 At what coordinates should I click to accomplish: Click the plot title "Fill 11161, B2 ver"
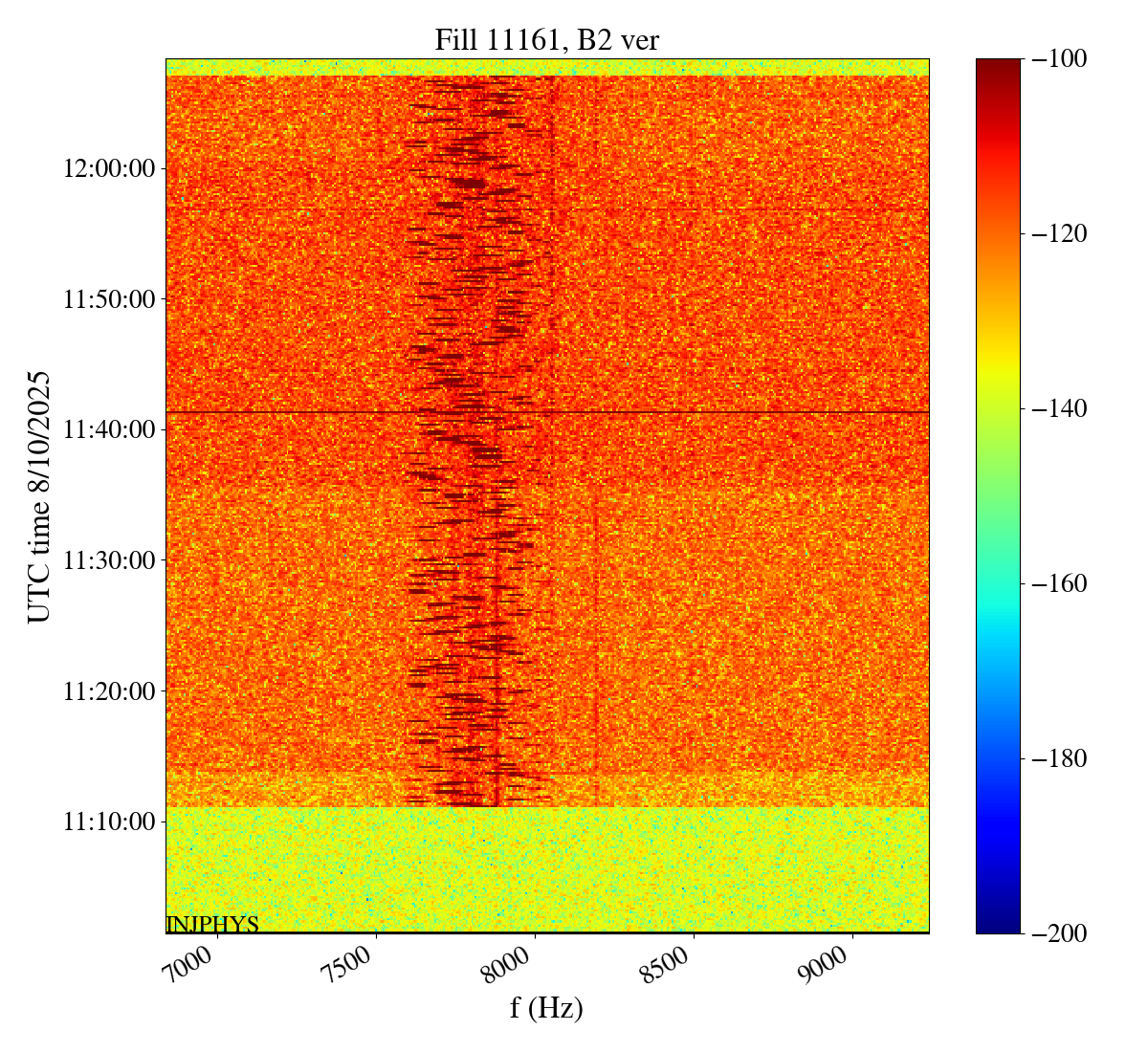tap(546, 39)
